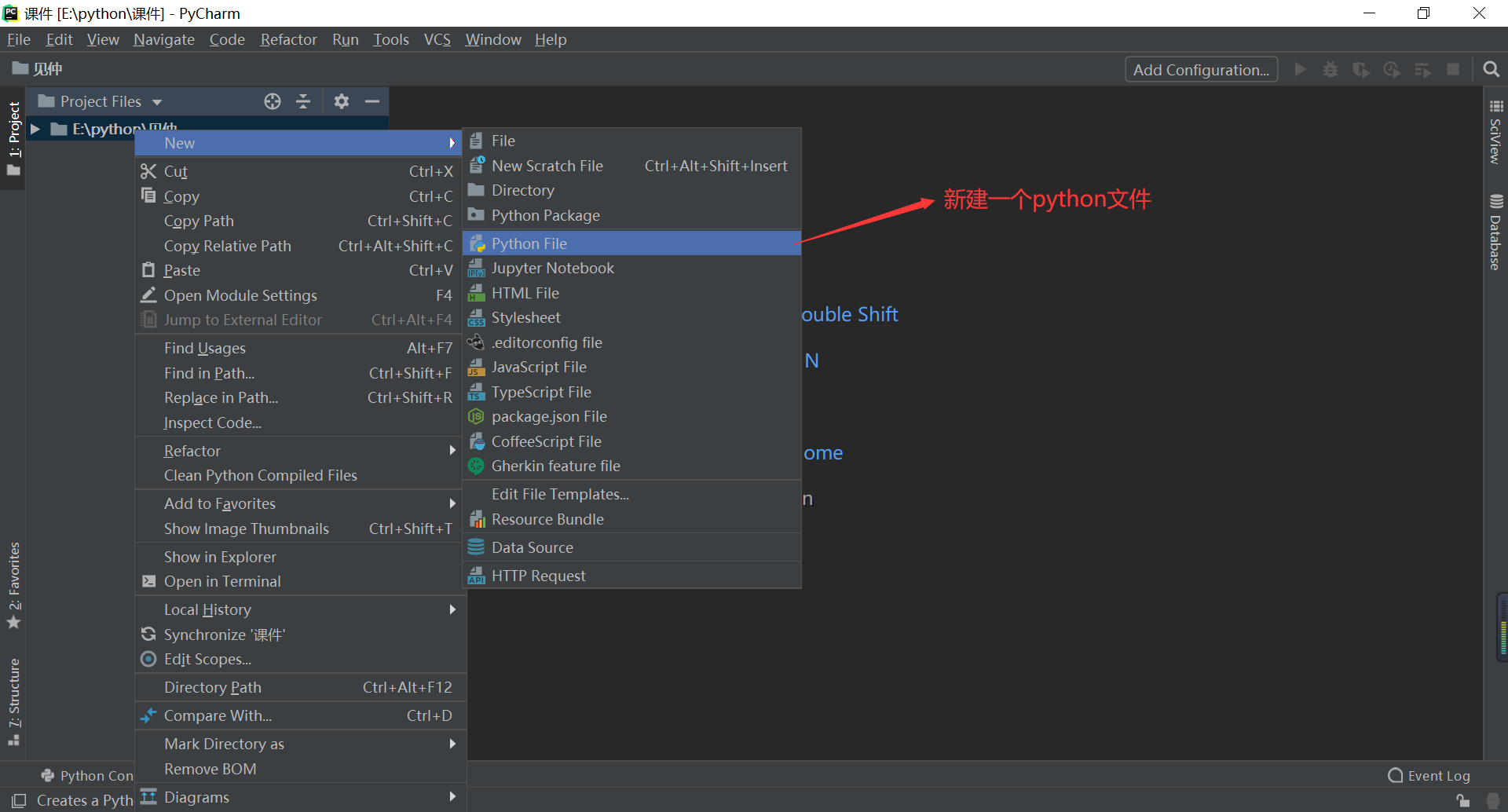Expand Local History submenu
This screenshot has height=812, width=1508.
(x=299, y=609)
